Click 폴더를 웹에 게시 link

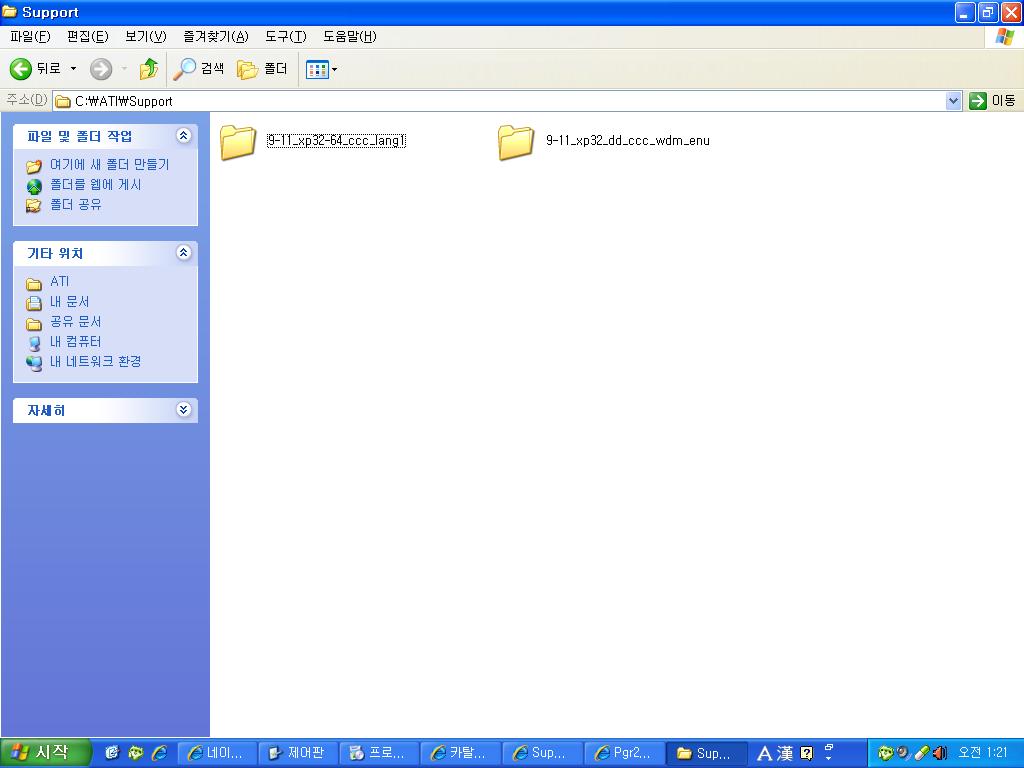coord(95,185)
